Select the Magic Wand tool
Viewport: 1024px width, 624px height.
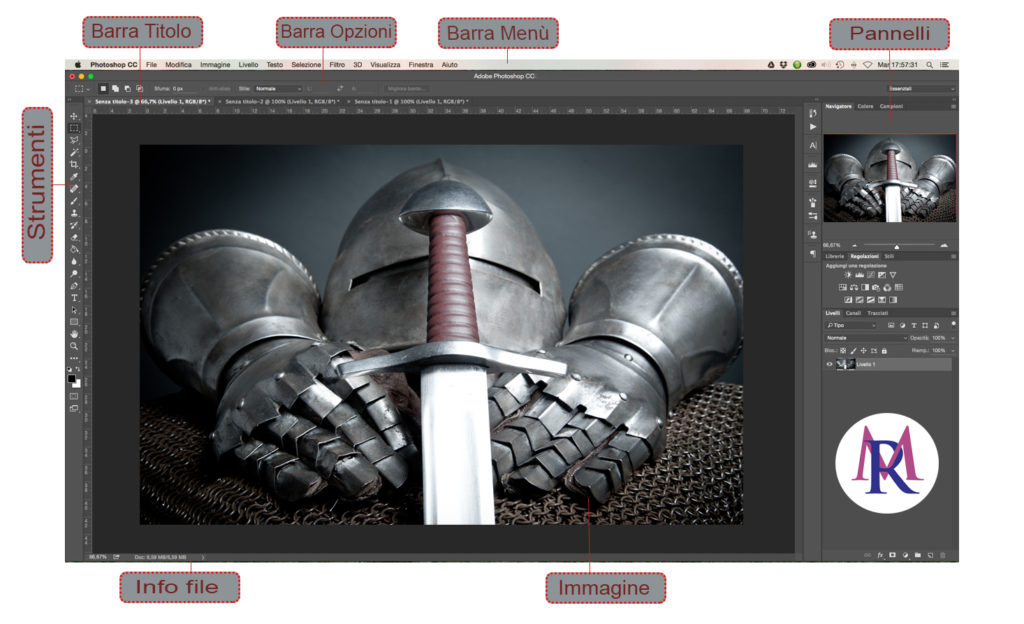(74, 152)
